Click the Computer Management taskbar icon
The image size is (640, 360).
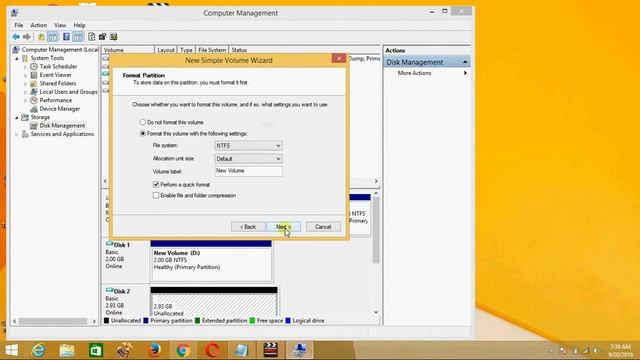(299, 350)
